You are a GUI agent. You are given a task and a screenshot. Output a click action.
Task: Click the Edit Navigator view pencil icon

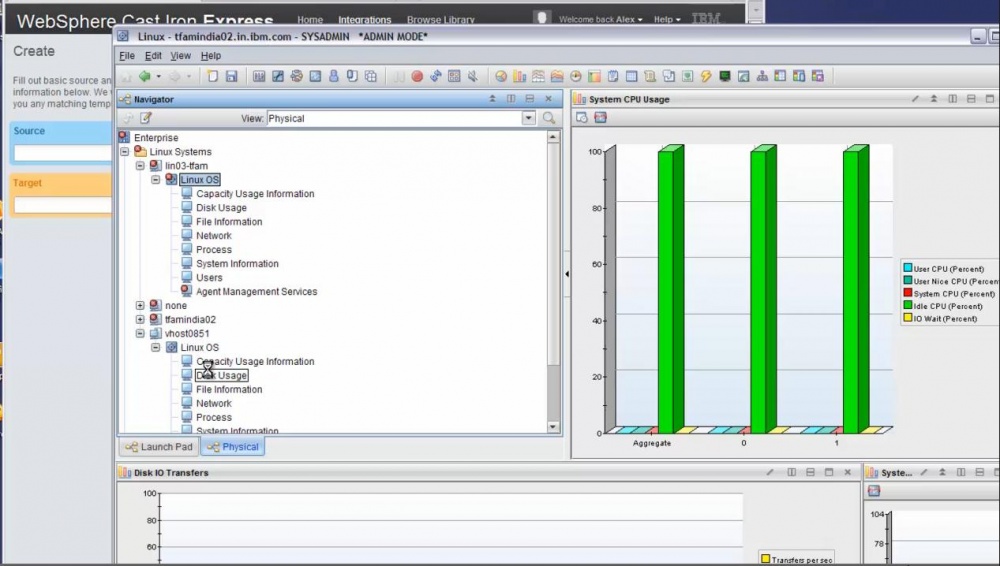click(146, 118)
